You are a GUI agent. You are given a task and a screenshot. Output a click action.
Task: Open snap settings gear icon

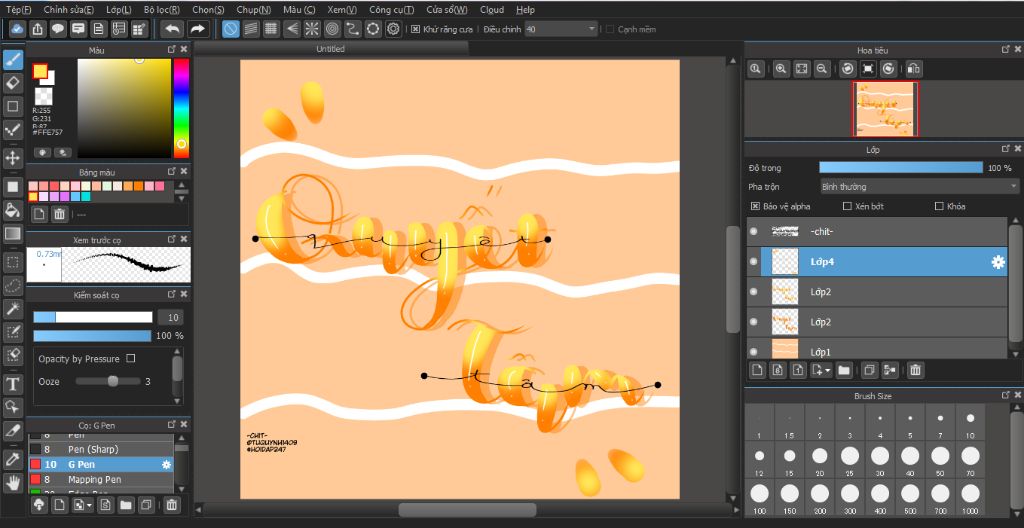[393, 29]
